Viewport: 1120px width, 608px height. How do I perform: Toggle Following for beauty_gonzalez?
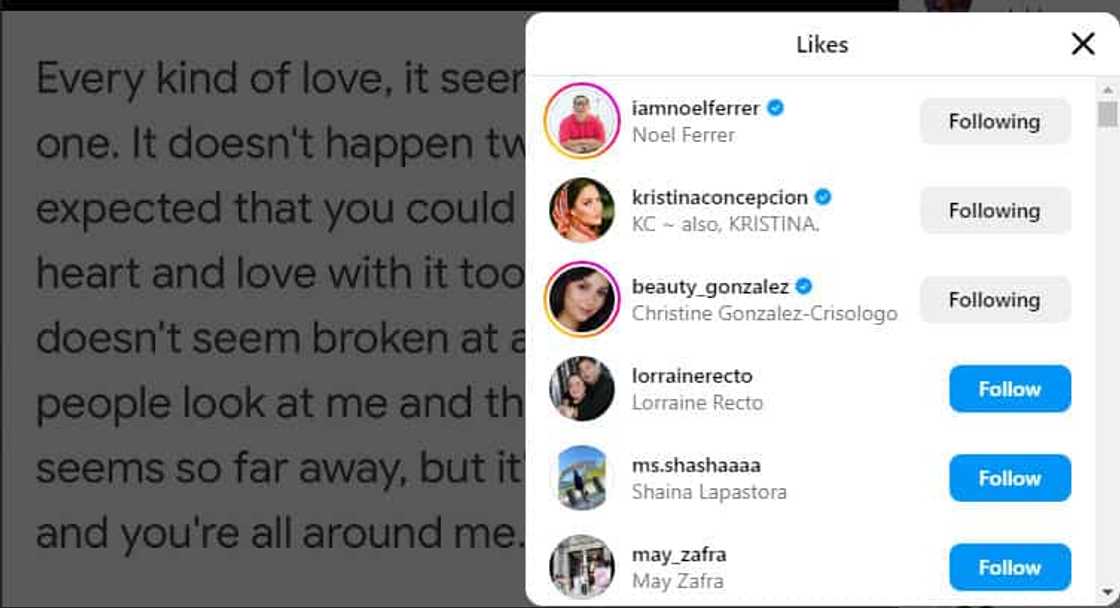994,300
